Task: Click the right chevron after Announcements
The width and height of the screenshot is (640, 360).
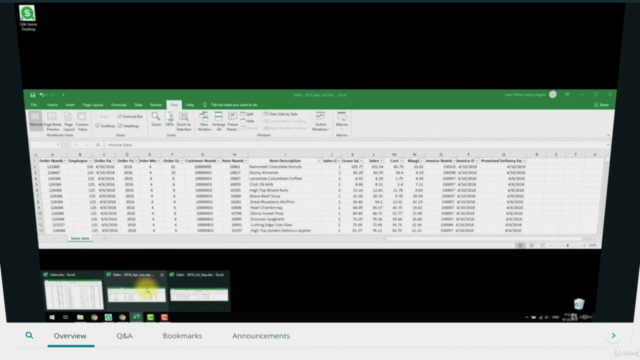Action: pyautogui.click(x=613, y=336)
